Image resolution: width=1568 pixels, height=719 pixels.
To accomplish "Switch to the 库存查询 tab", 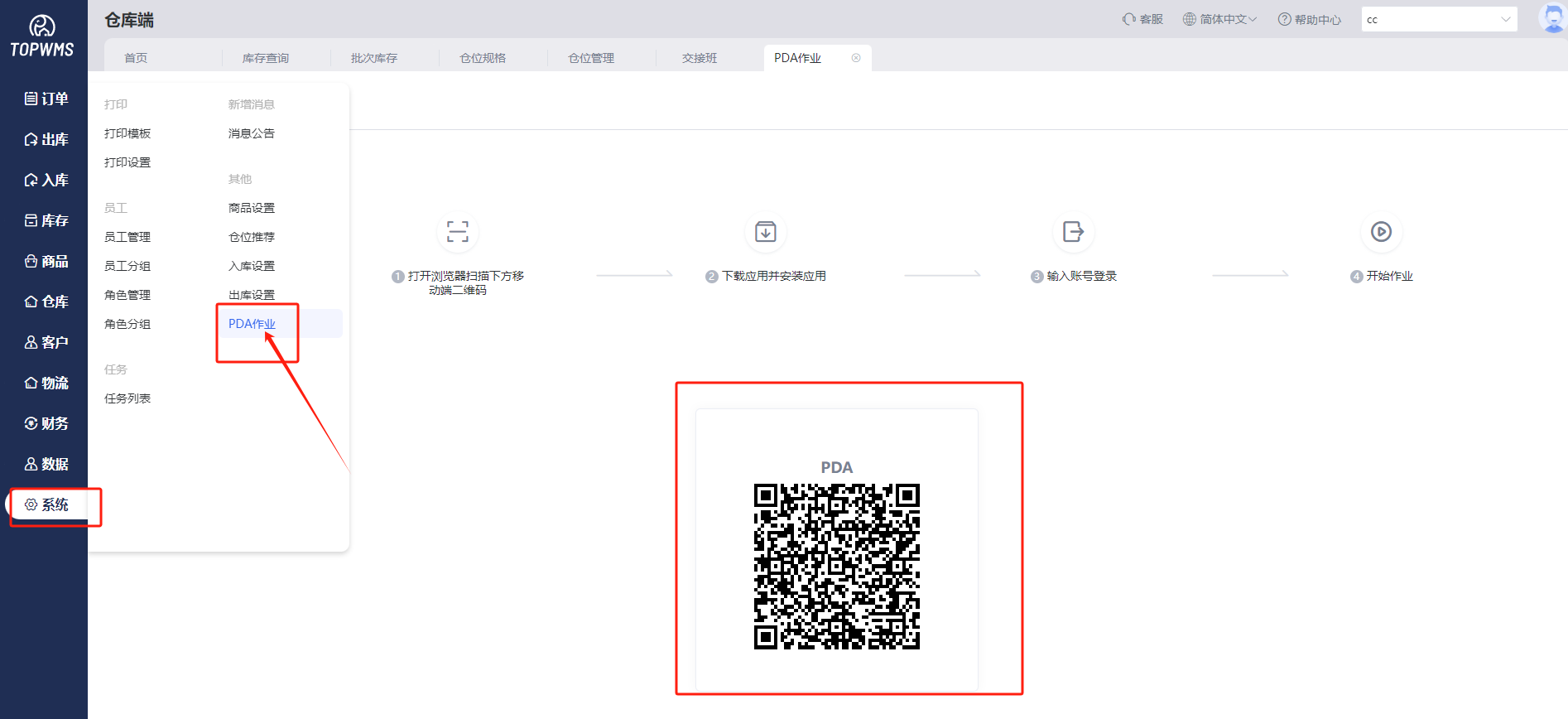I will pos(266,58).
